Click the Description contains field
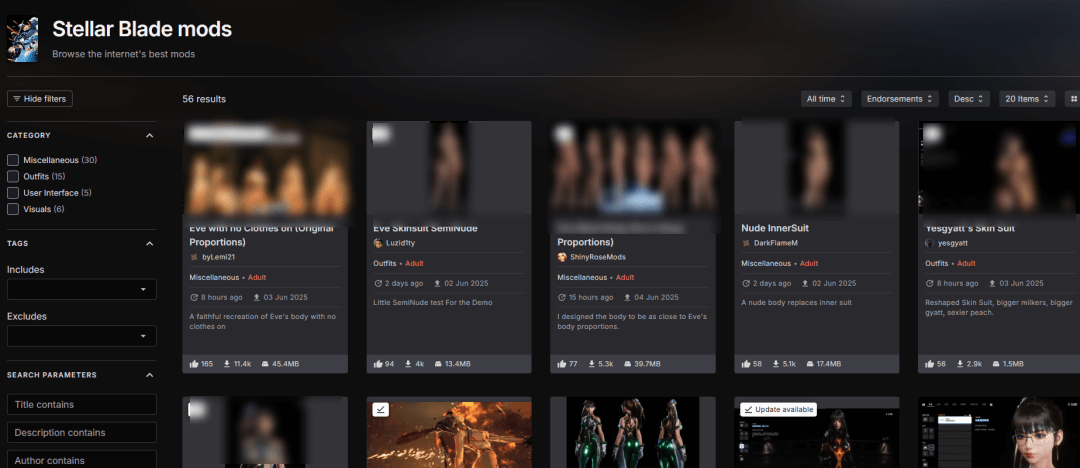1080x468 pixels. coord(81,433)
